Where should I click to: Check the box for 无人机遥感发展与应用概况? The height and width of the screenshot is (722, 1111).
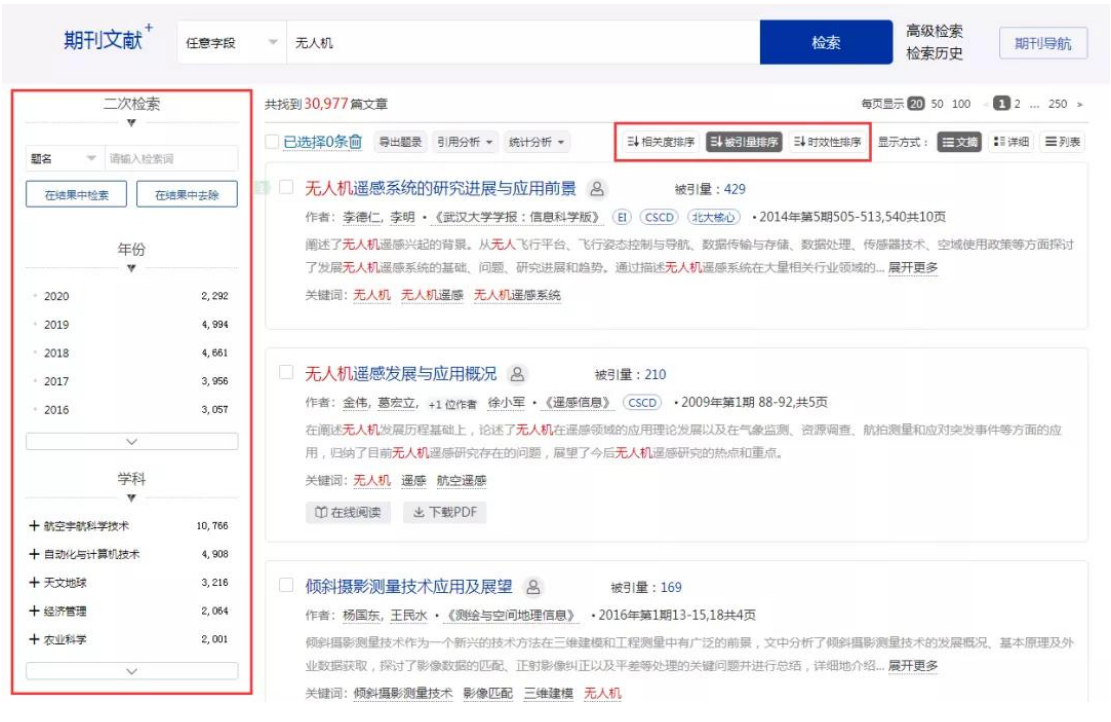[x=287, y=373]
